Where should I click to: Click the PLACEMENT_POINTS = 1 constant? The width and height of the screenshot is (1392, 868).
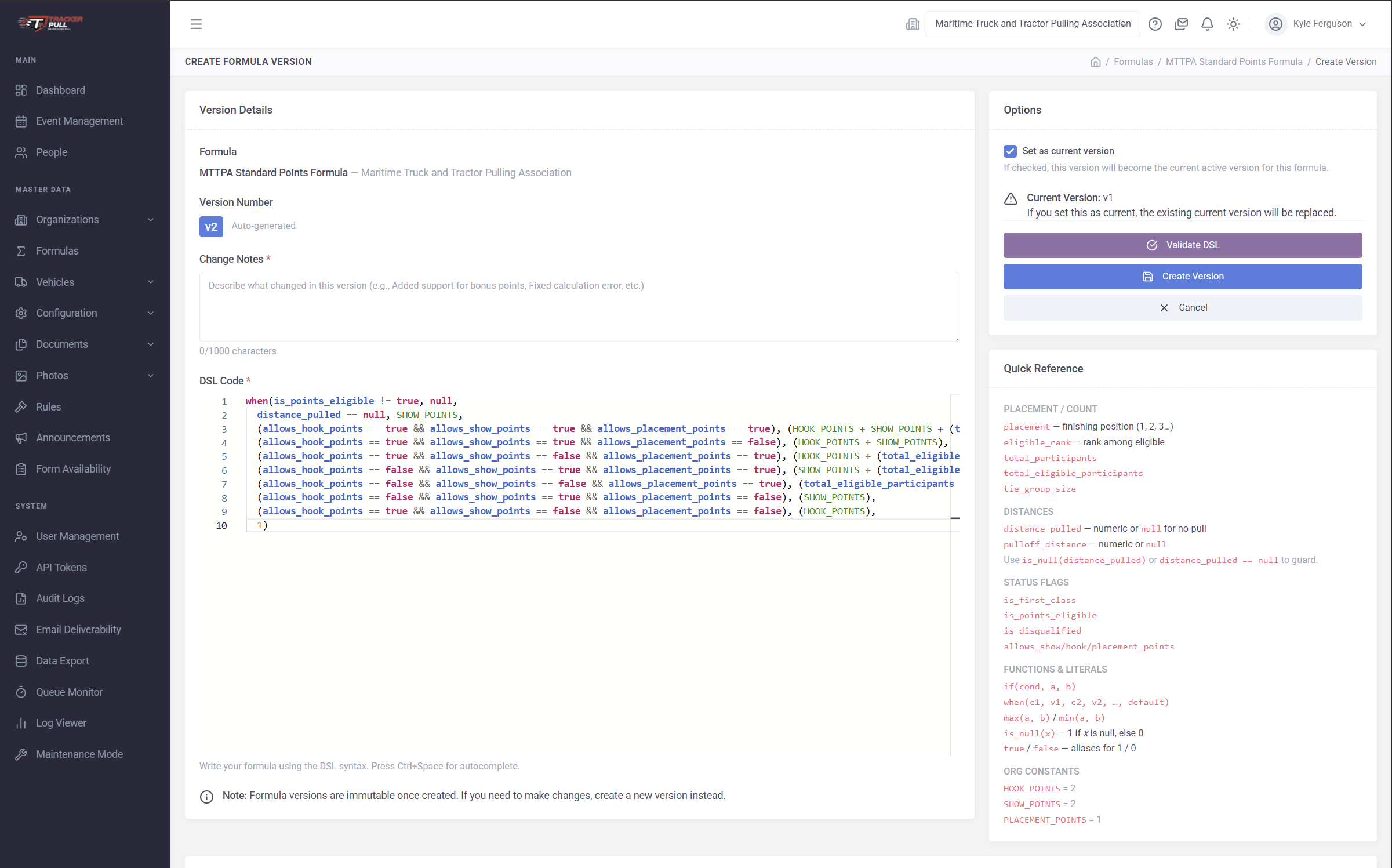(x=1052, y=820)
